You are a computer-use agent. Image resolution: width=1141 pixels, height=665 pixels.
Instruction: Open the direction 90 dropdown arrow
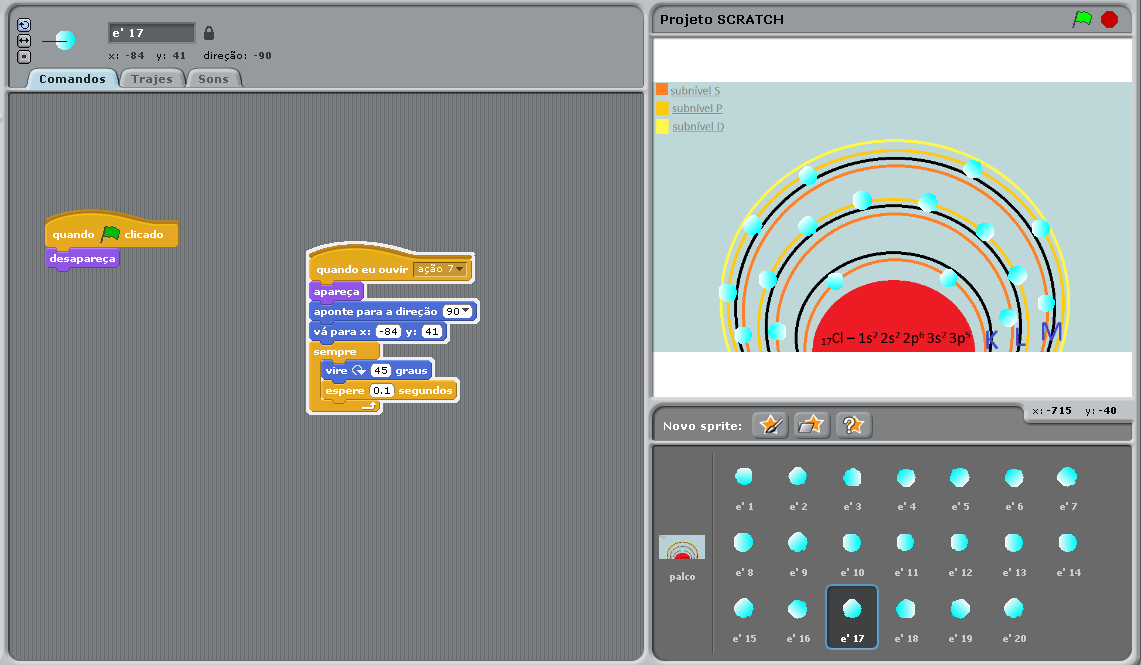pyautogui.click(x=466, y=311)
